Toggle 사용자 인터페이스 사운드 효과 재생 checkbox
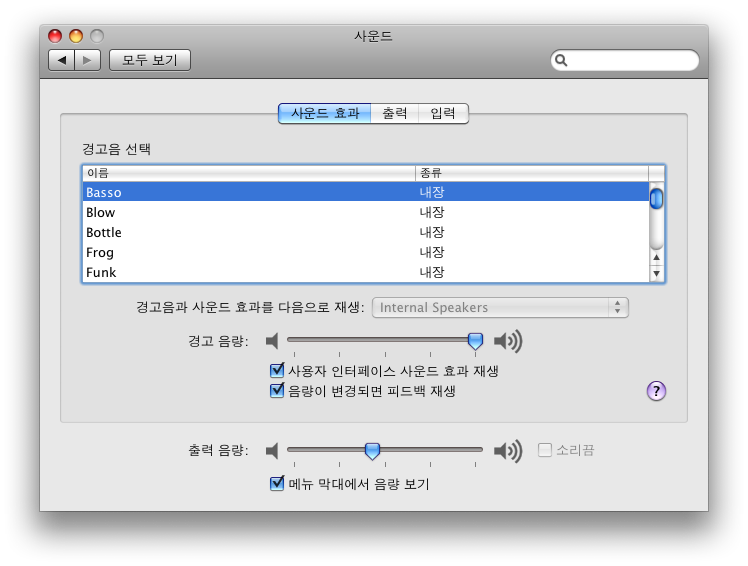Screen dimensions: 748x566 278,371
